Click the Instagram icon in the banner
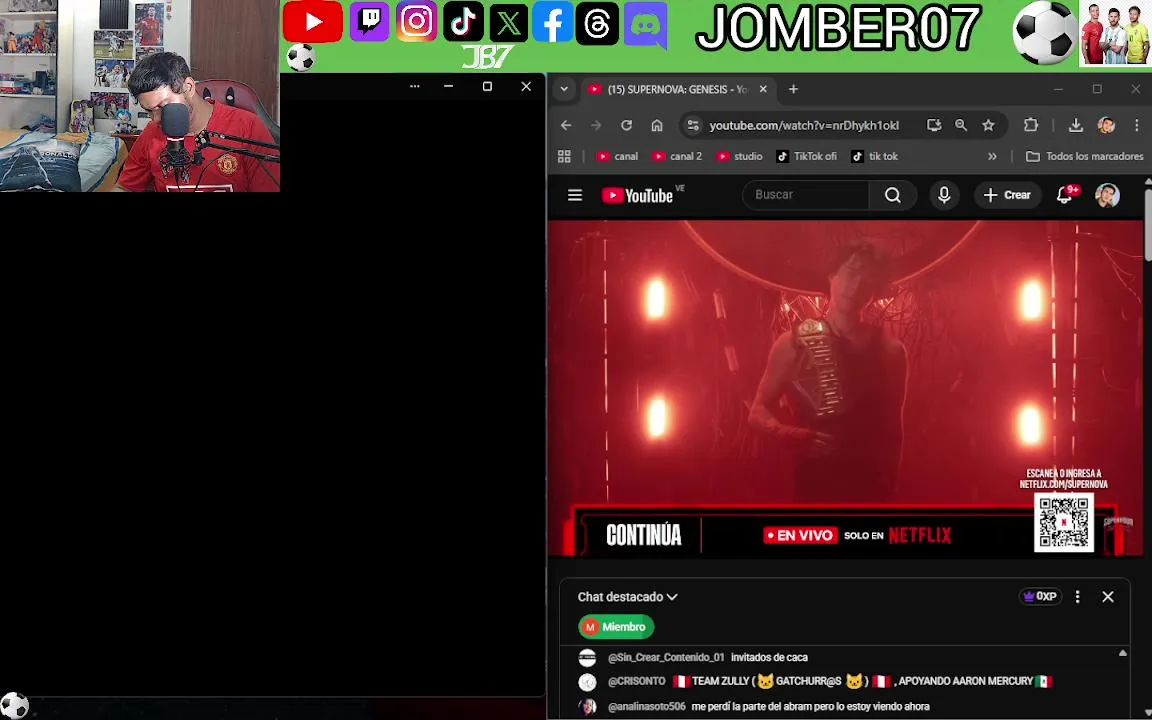 416,21
